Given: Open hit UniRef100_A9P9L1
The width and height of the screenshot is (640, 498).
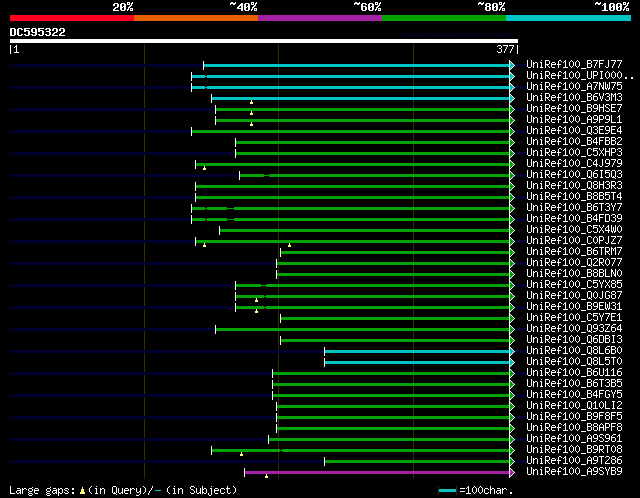Looking at the screenshot, I should pos(574,119).
